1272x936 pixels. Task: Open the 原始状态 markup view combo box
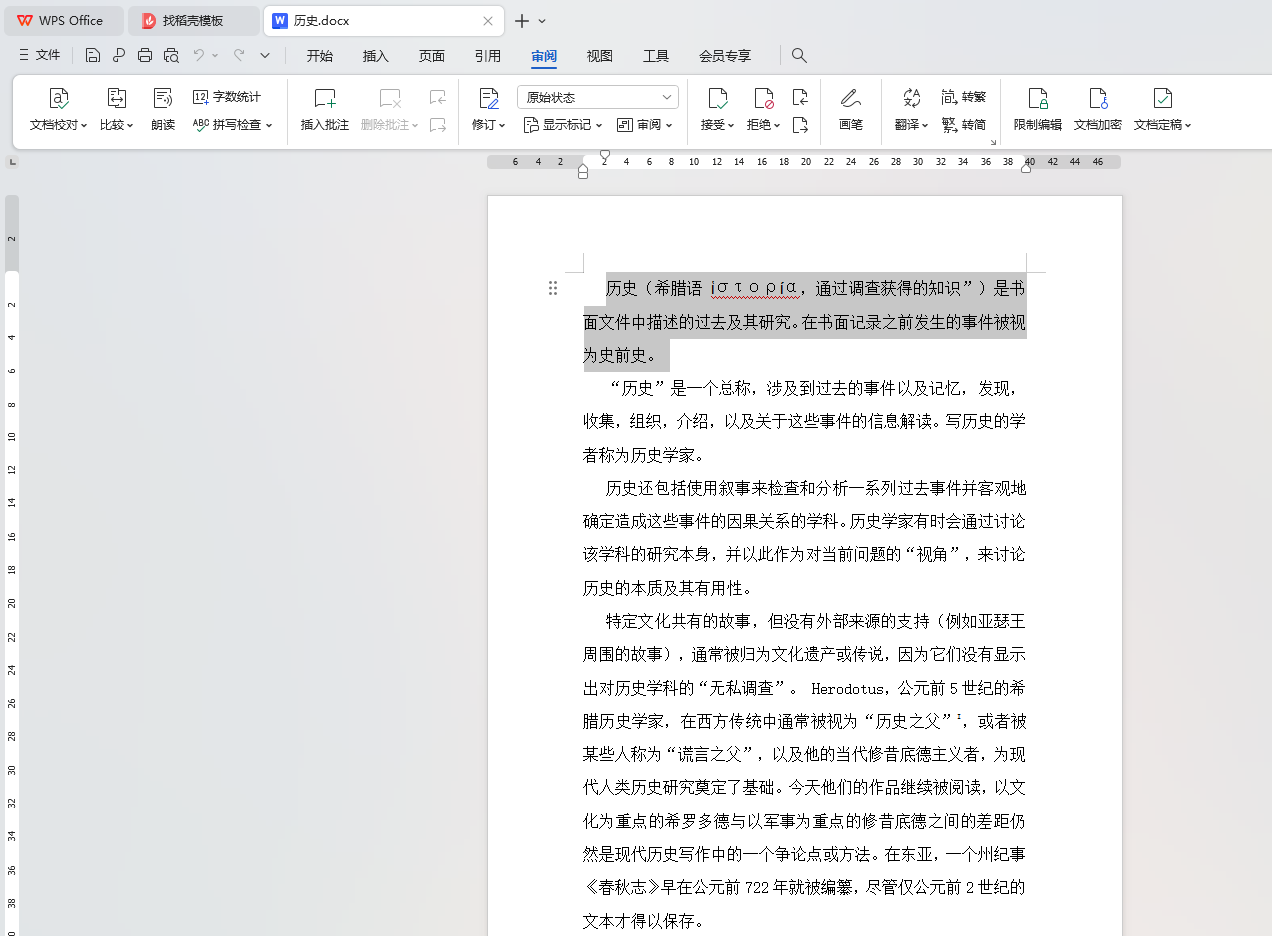(598, 97)
